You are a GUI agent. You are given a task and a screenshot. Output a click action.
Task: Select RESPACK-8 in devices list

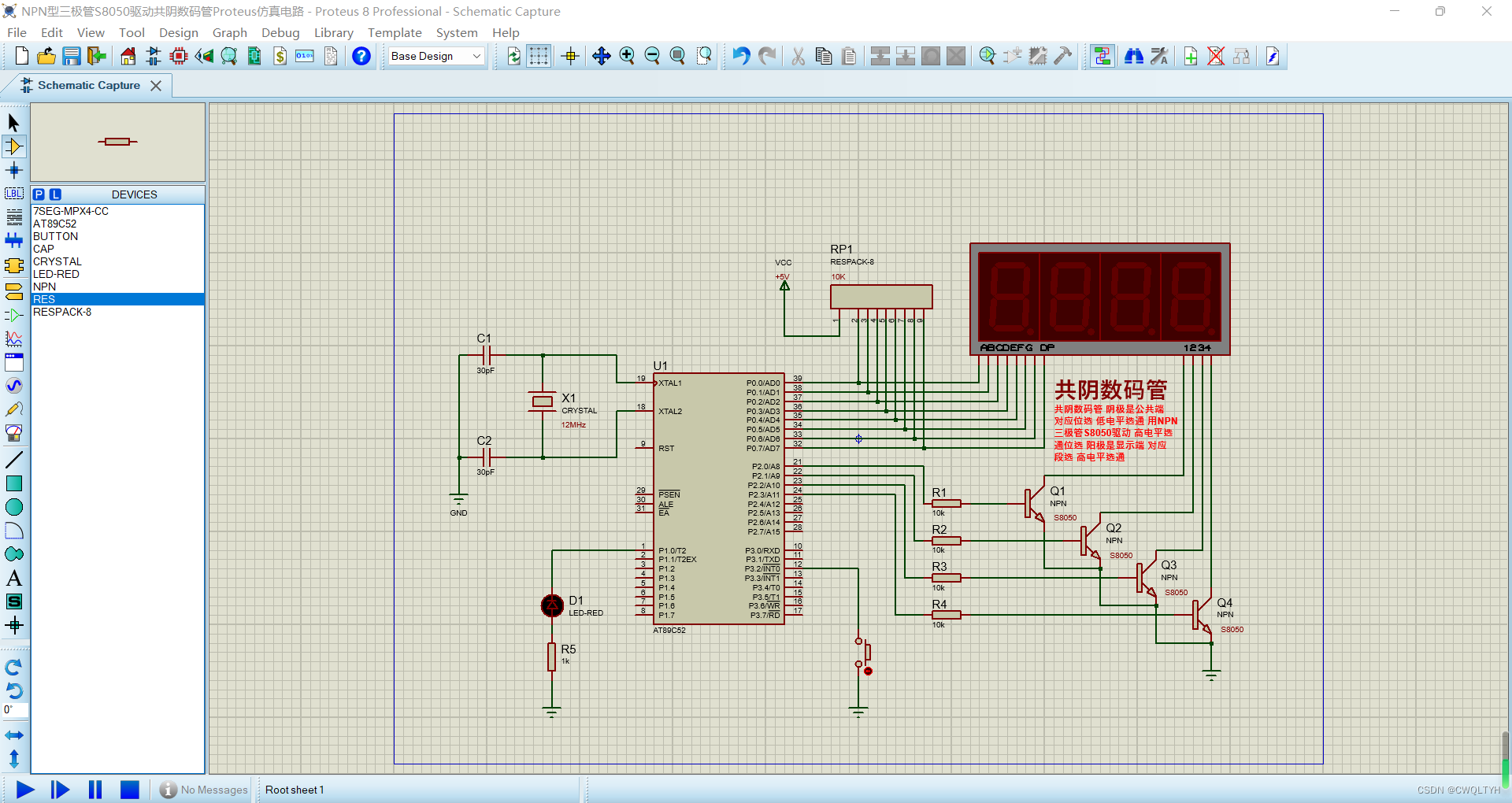(117, 312)
